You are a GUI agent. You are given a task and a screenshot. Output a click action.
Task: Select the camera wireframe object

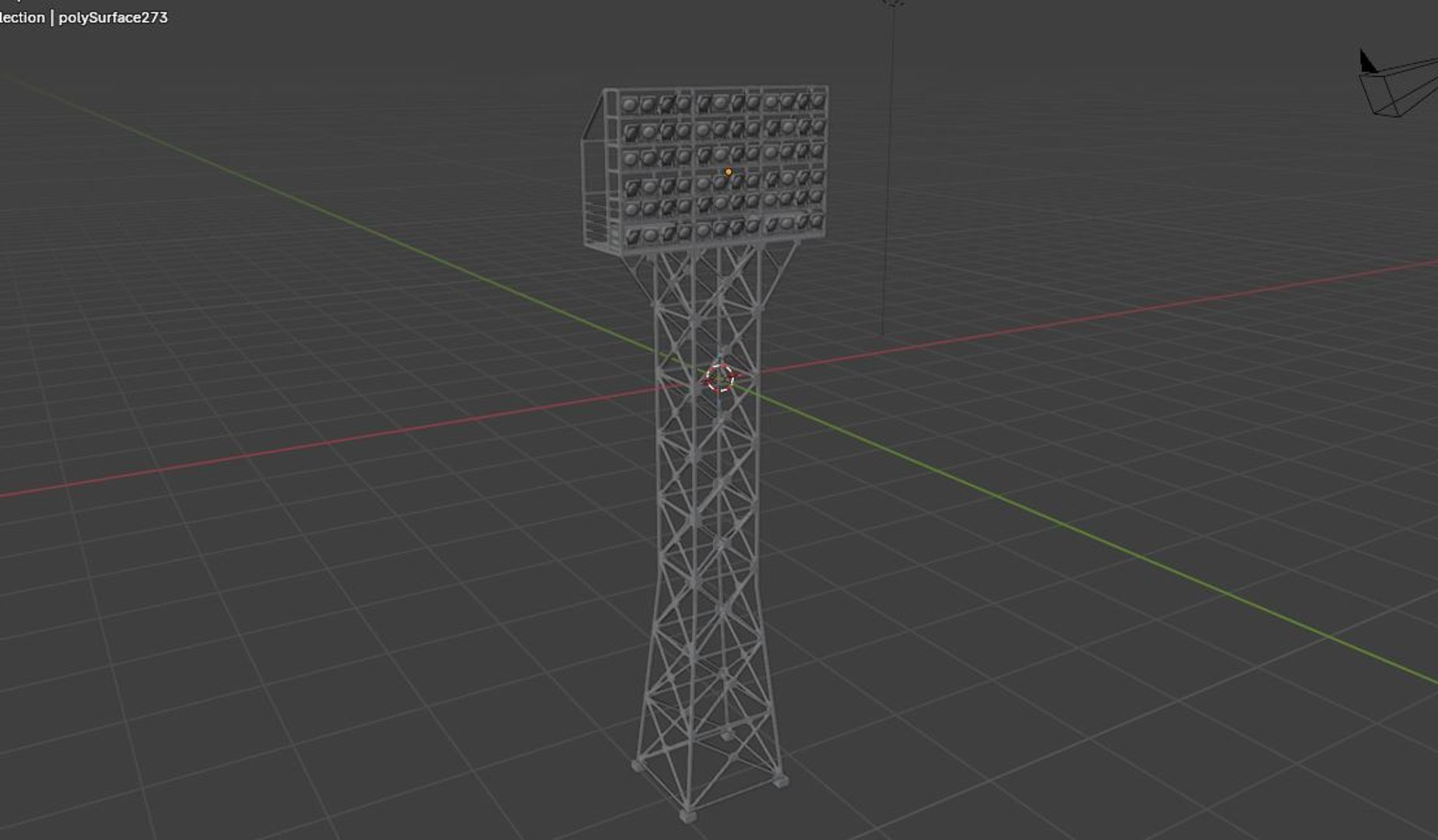pos(1398,84)
